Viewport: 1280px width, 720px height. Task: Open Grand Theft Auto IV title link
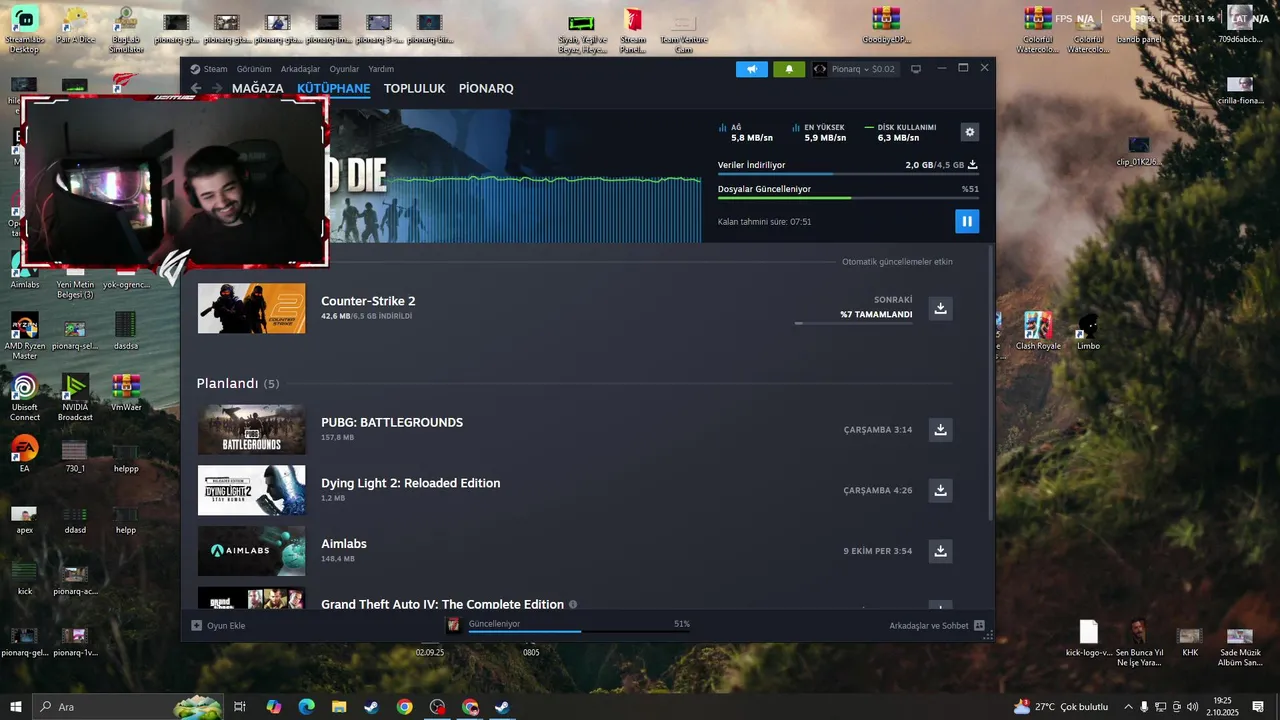tap(442, 604)
